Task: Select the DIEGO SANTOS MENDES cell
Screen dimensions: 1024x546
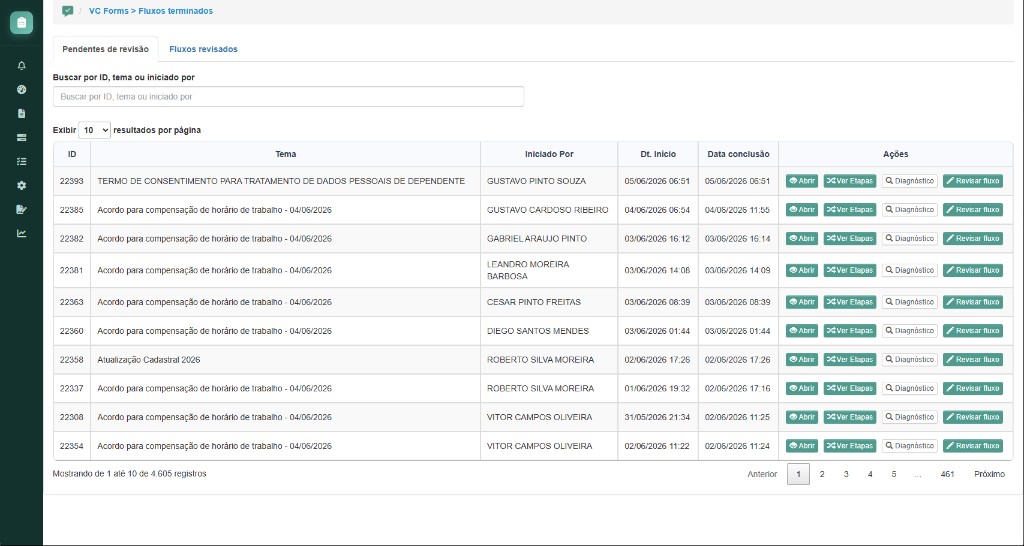Action: (549, 330)
